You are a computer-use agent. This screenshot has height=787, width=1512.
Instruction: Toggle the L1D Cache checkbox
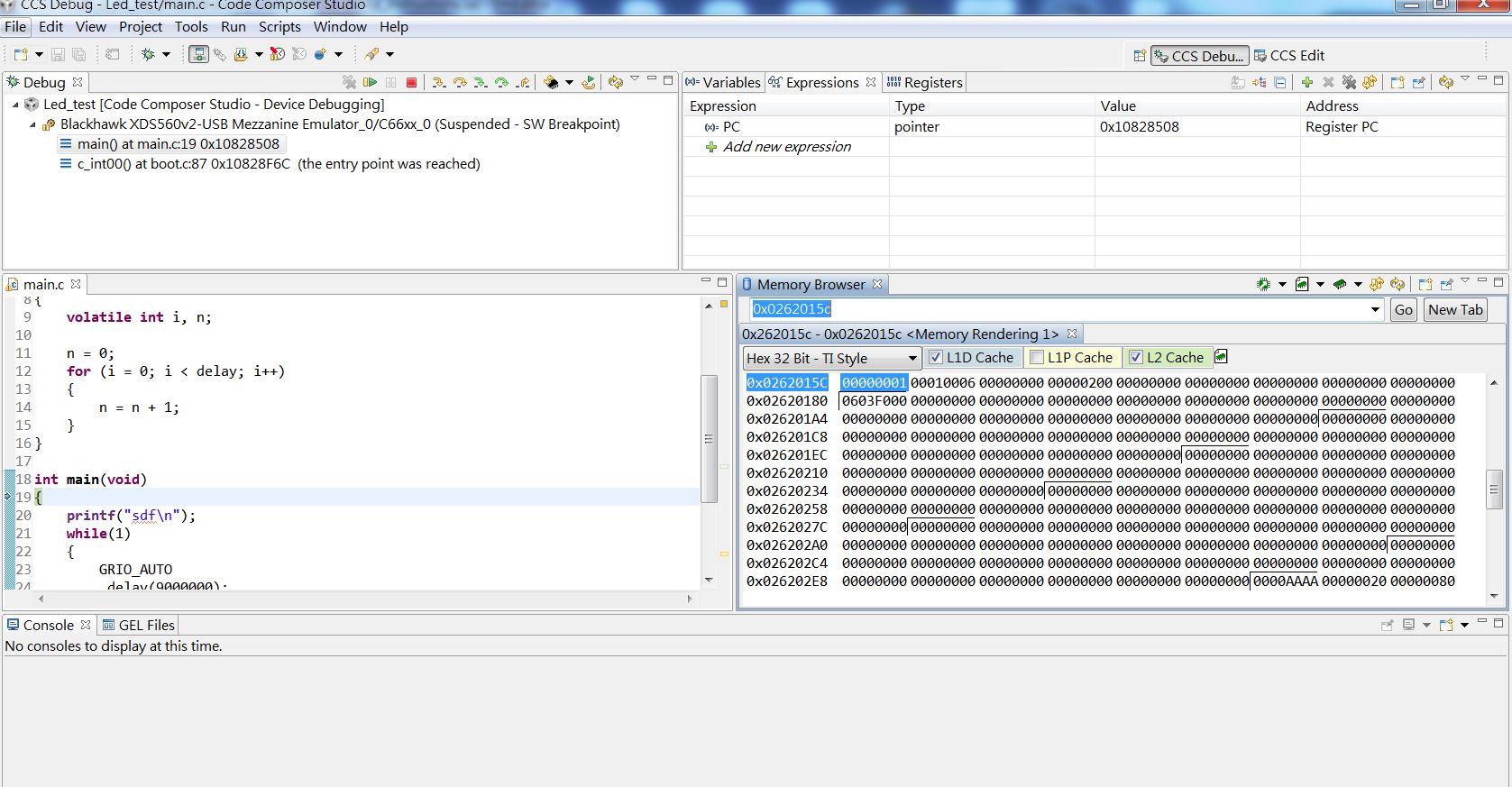[935, 357]
